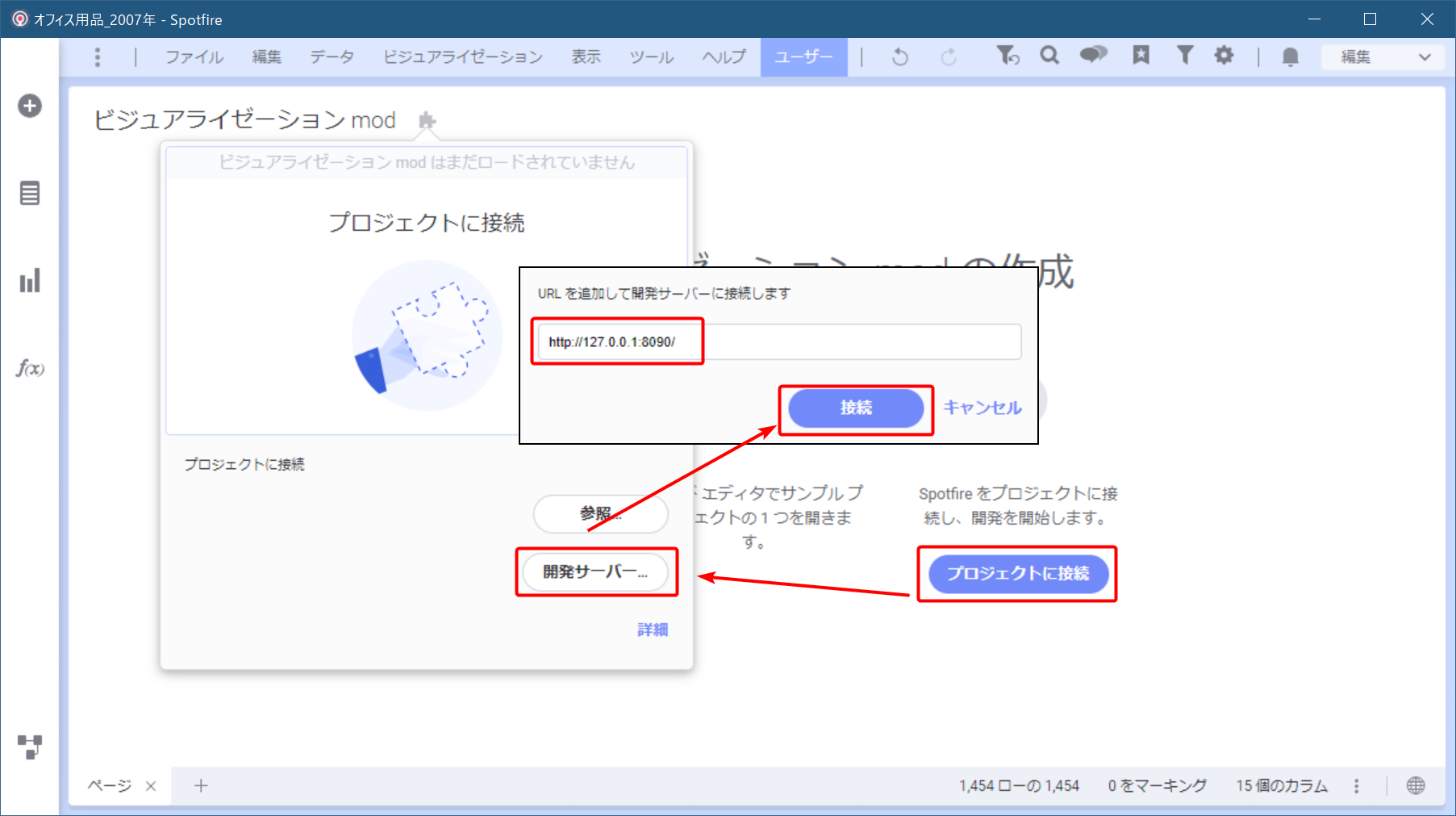1456x816 pixels.
Task: Minimize the Spotfire window
Action: click(1314, 19)
